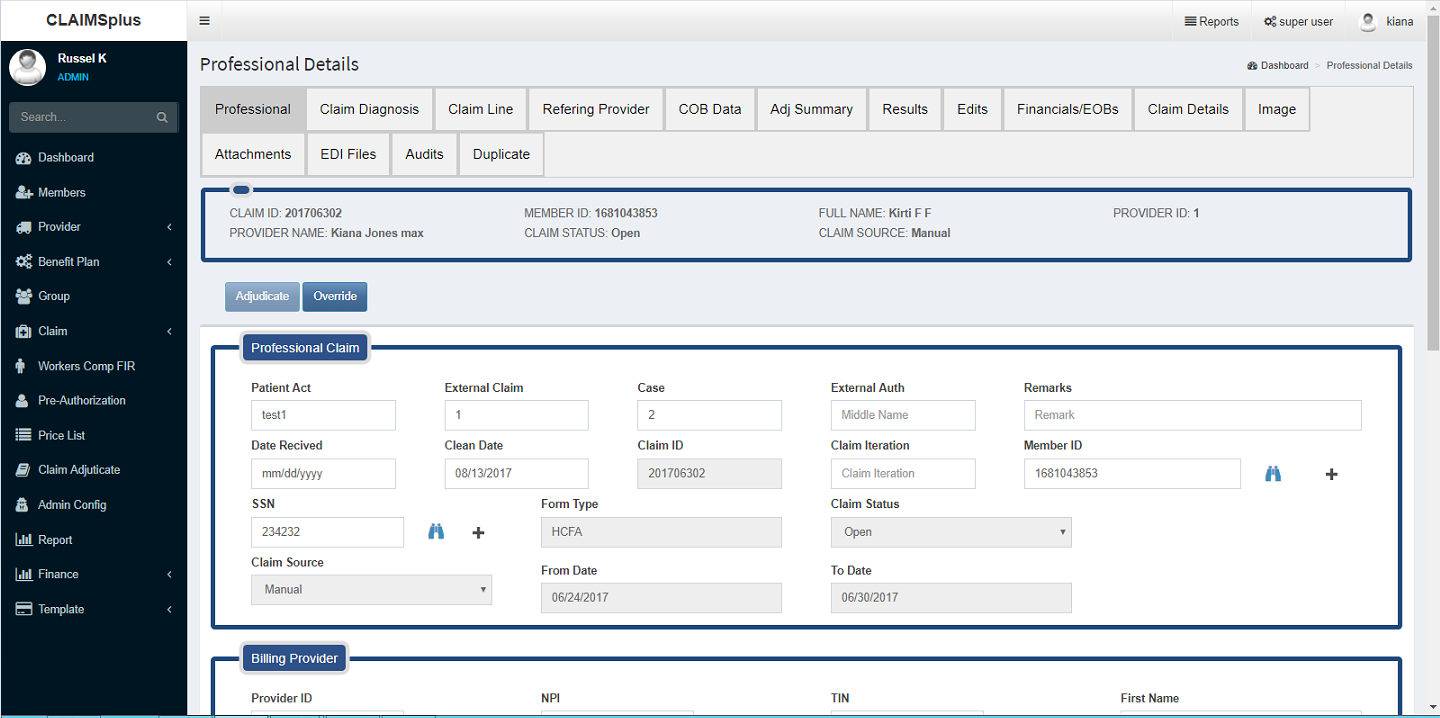Screen dimensions: 1440x718
Task: Click plus icon beside Member ID field
Action: tap(1331, 474)
